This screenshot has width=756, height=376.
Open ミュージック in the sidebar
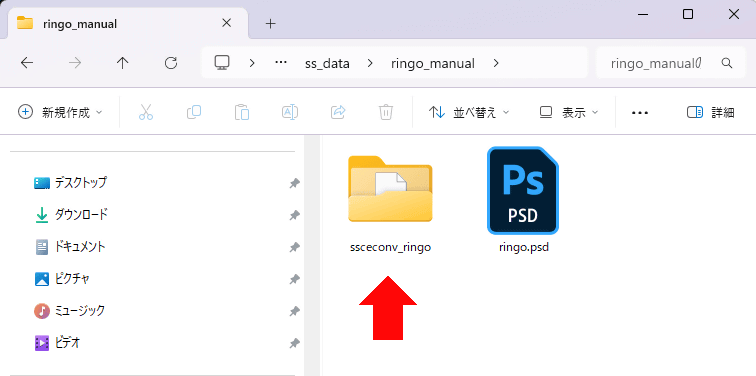69,311
